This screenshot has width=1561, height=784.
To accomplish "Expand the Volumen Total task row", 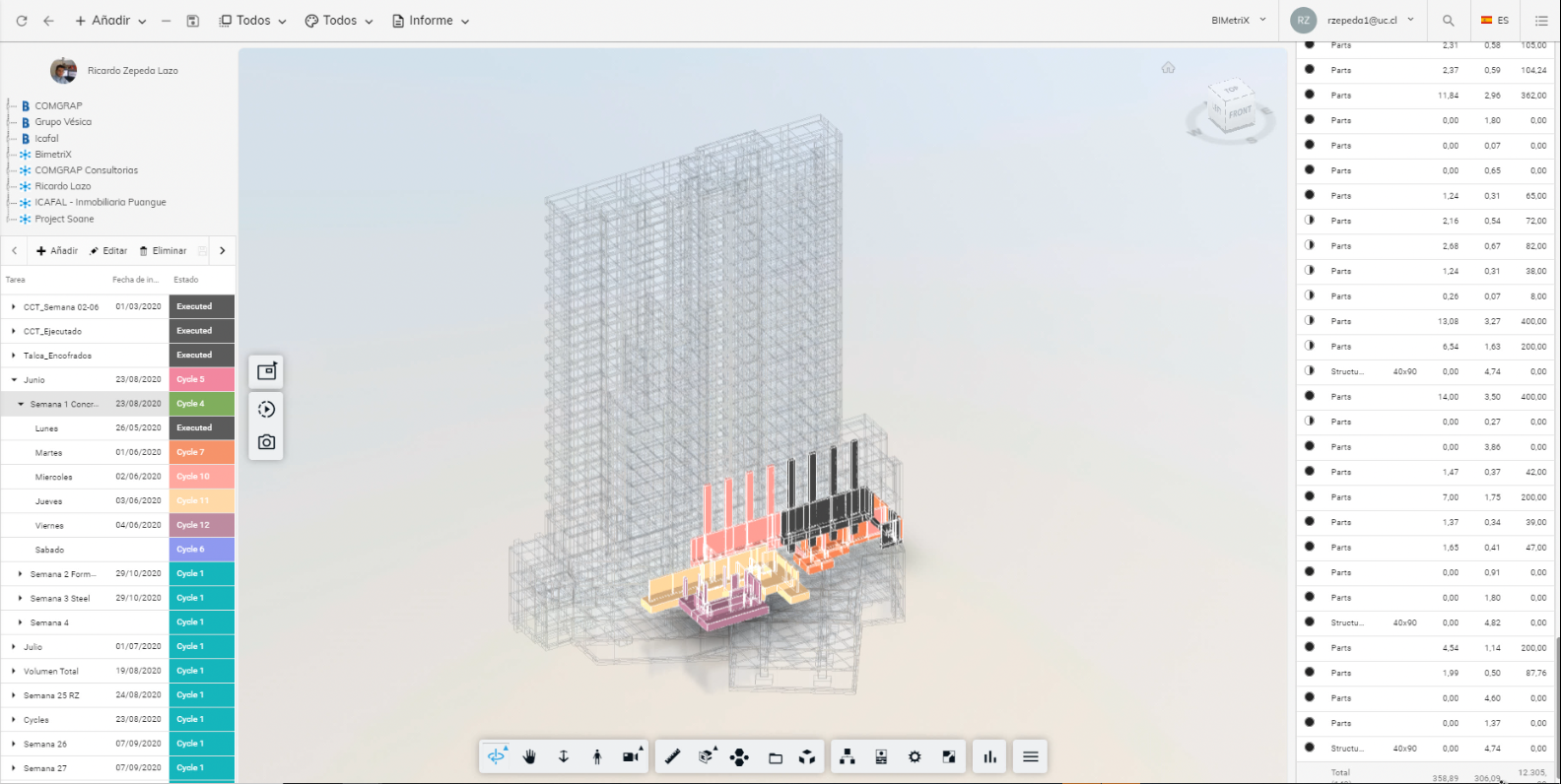I will point(14,671).
